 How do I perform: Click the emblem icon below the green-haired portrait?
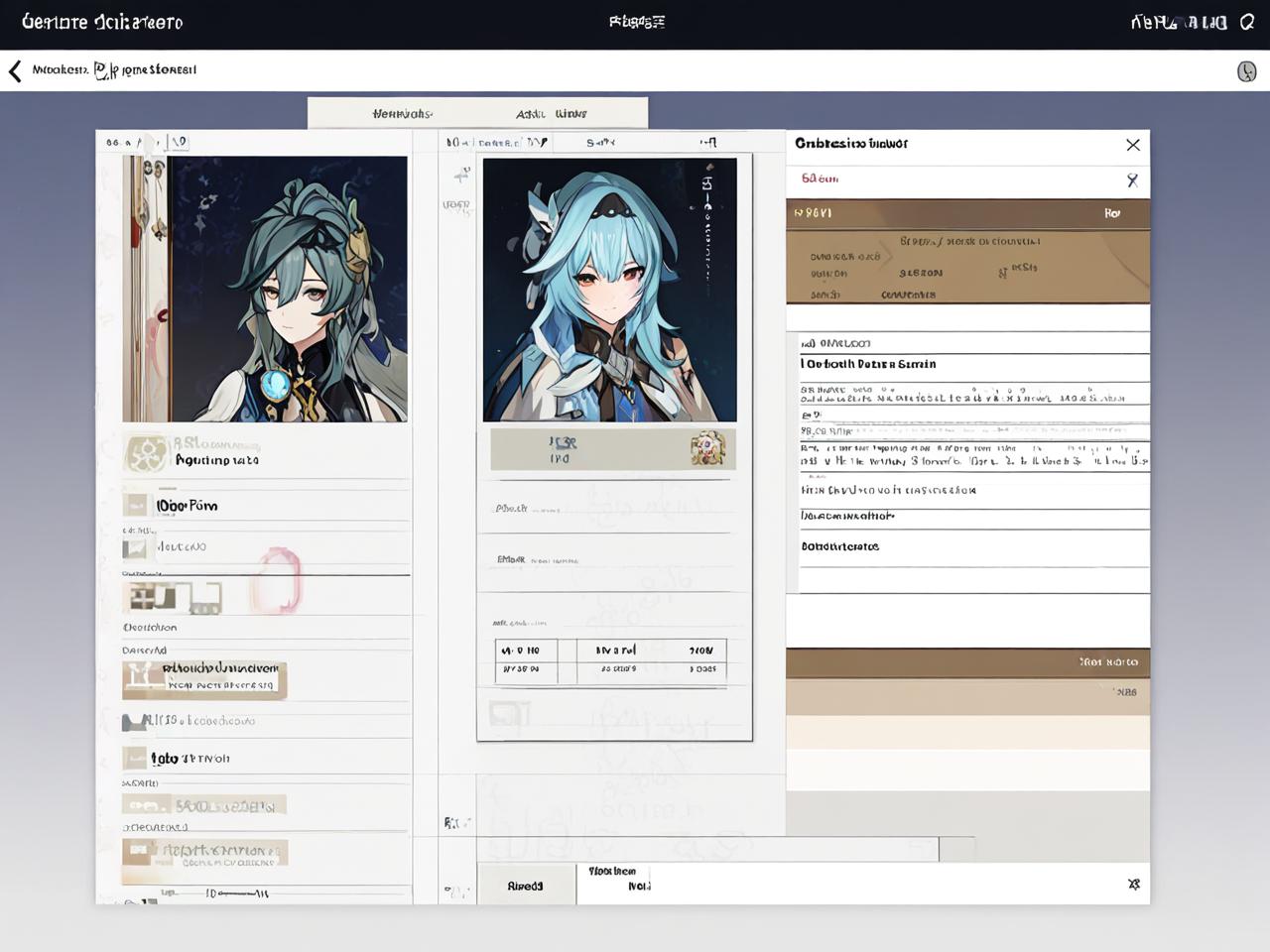147,454
